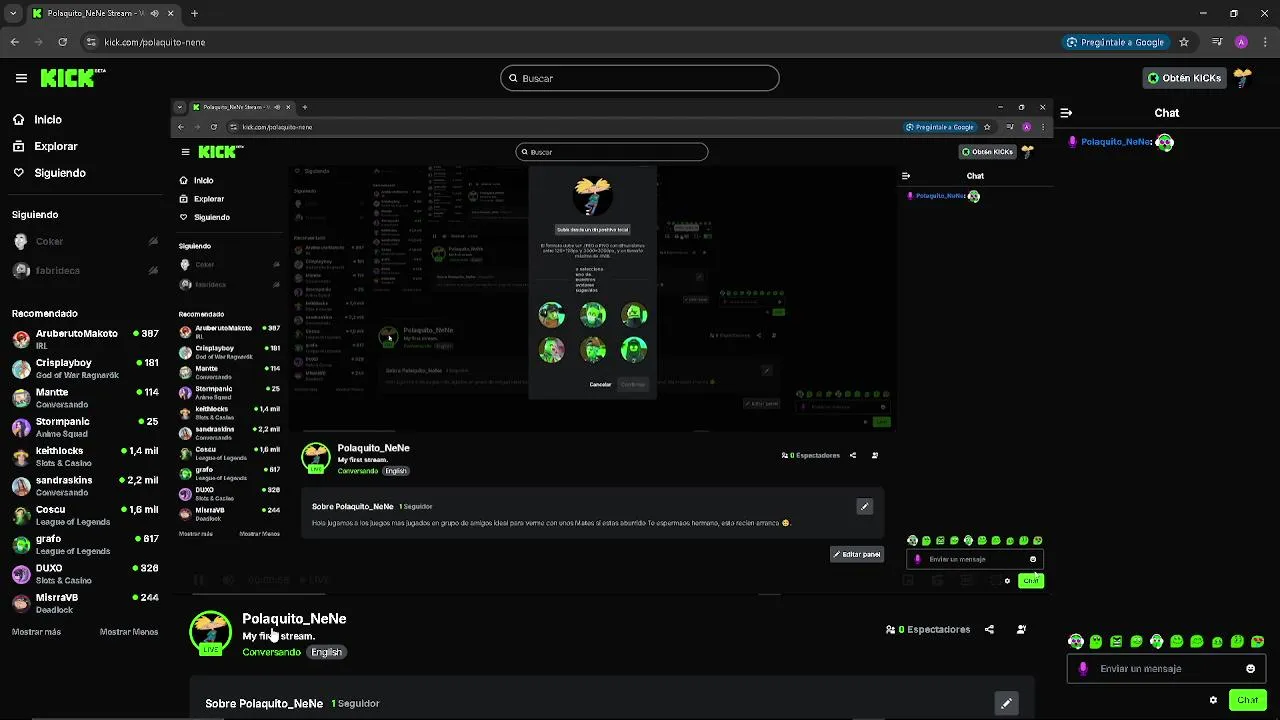The height and width of the screenshot is (720, 1280).
Task: Open Chrome tab search dropdown
Action: tap(12, 13)
